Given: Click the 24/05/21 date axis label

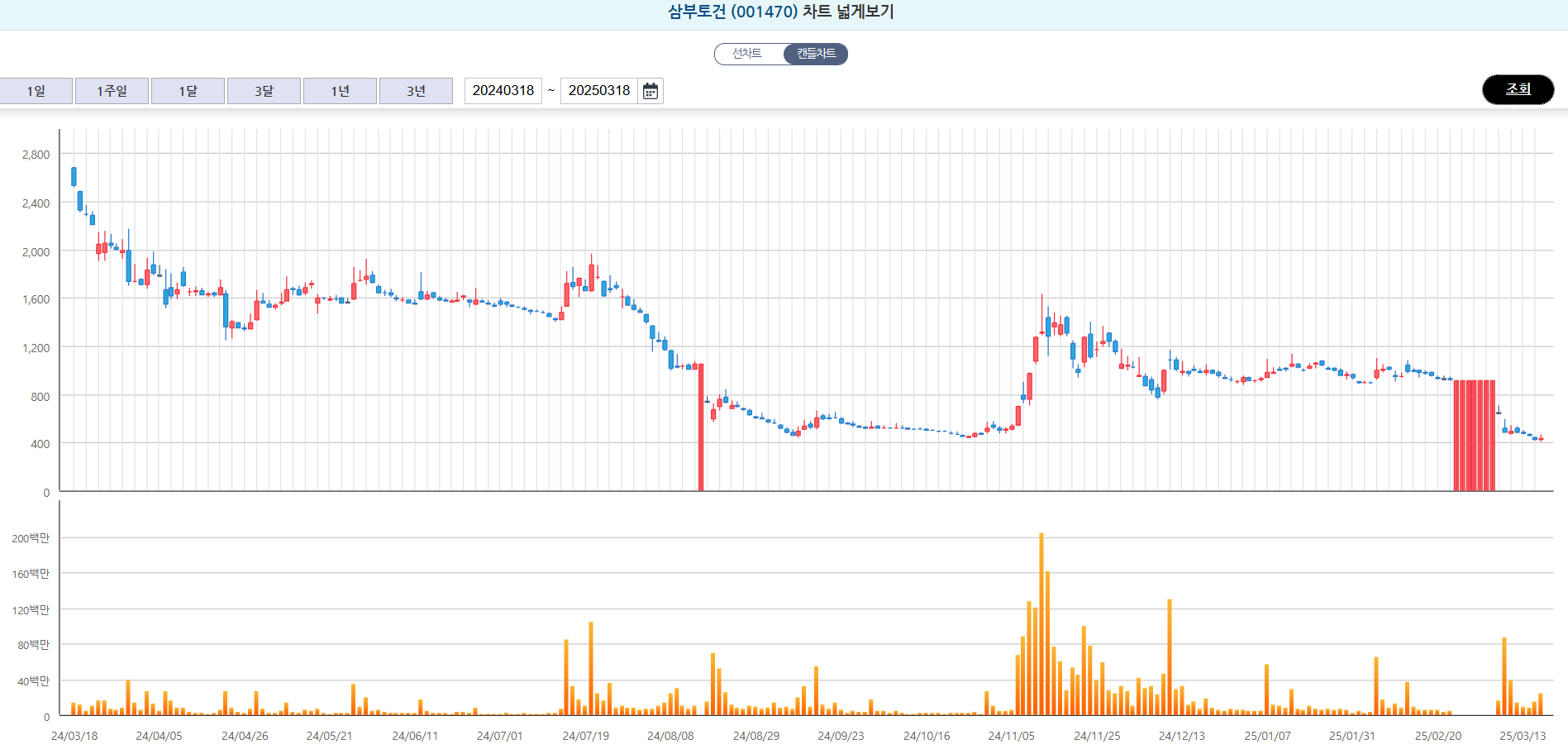Looking at the screenshot, I should [x=329, y=736].
